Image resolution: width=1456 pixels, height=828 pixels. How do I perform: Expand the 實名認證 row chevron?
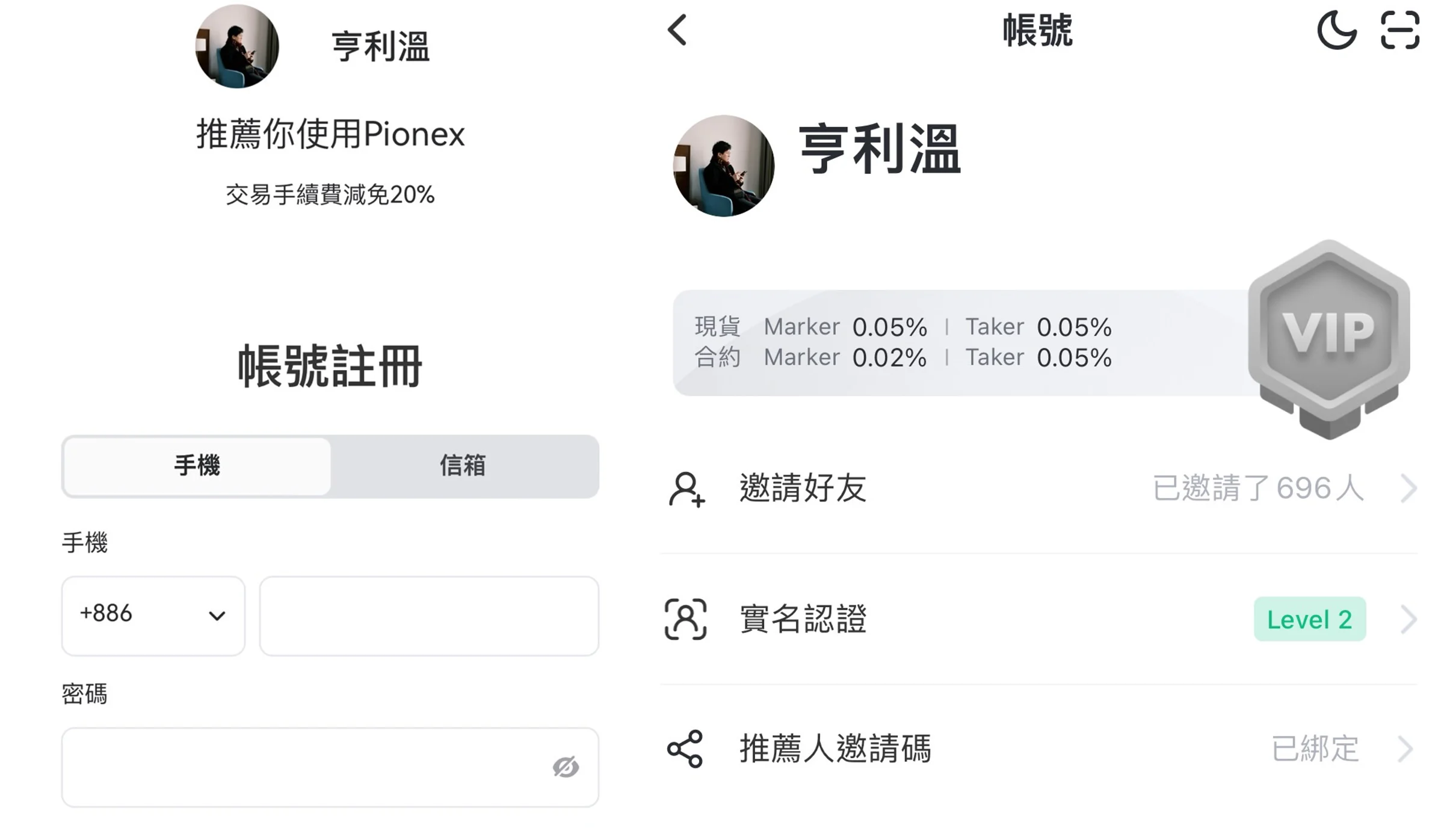[x=1408, y=619]
